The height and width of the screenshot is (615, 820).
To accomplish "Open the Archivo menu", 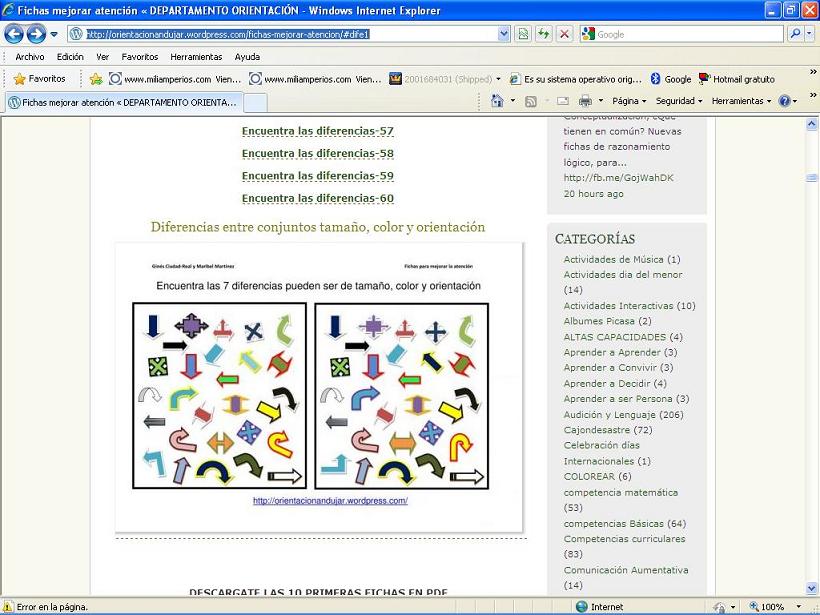I will coord(30,57).
